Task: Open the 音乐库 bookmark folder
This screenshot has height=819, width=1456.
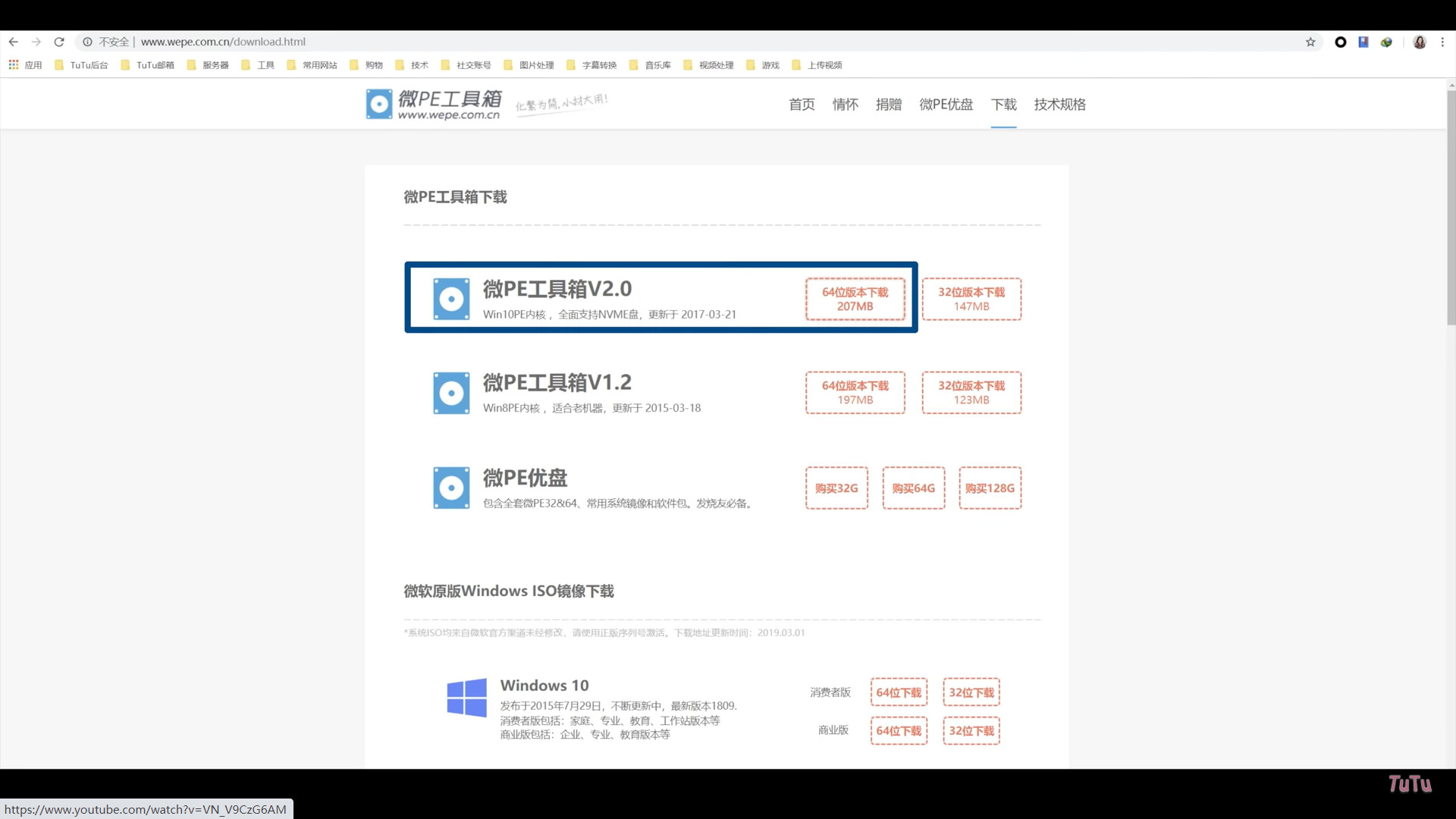Action: (650, 65)
